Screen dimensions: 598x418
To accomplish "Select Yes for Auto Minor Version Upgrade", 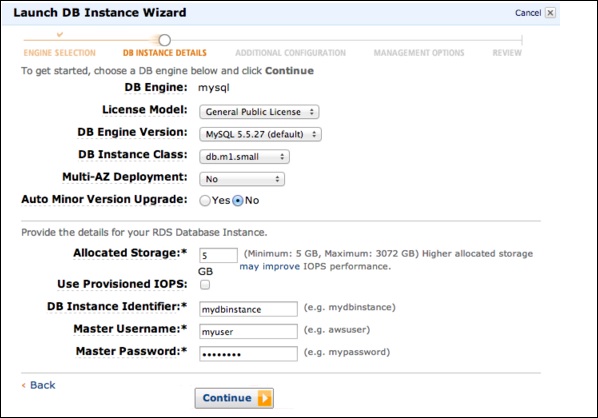I will click(x=205, y=201).
